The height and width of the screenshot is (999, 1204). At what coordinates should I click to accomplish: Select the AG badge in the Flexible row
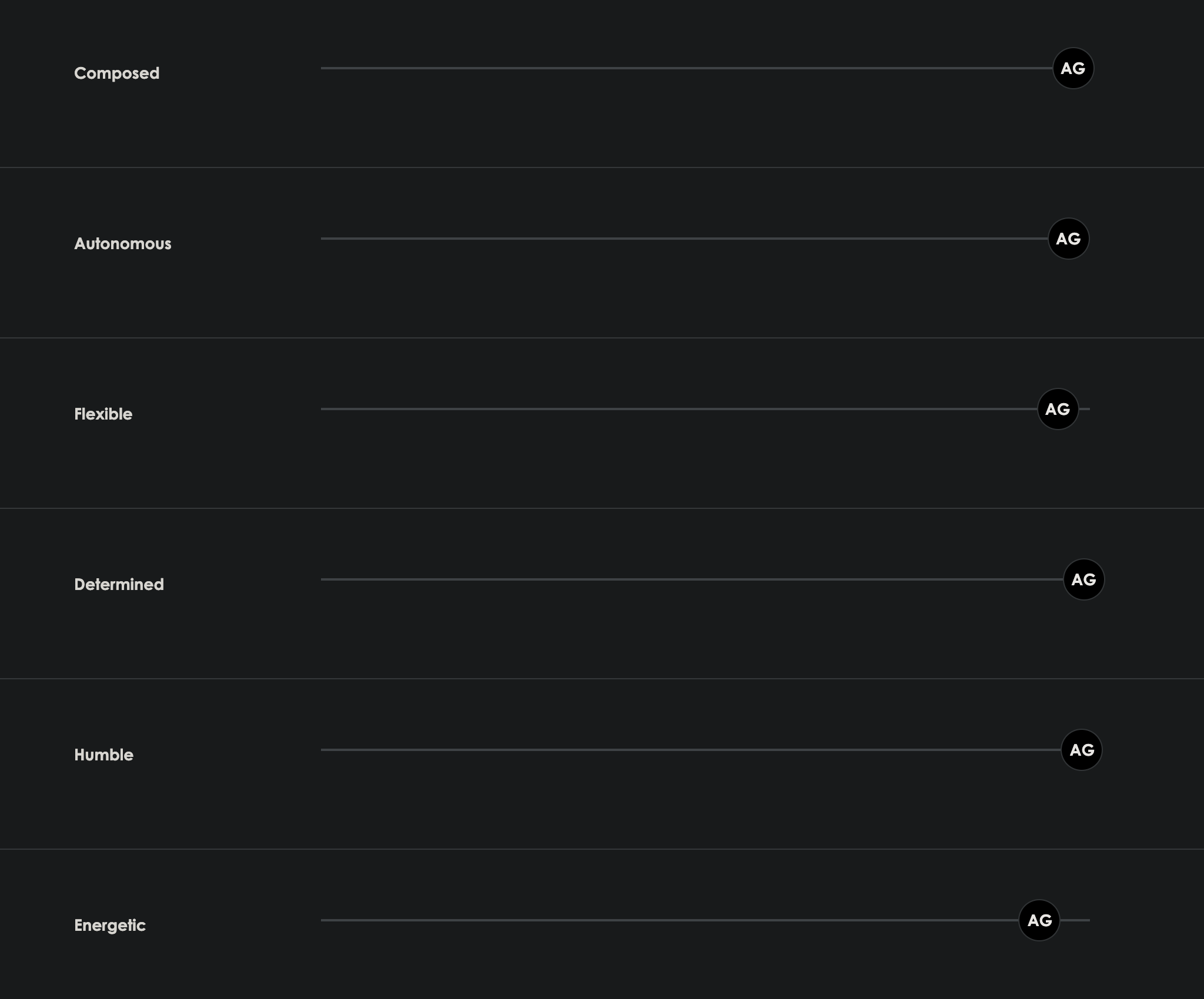pos(1058,409)
